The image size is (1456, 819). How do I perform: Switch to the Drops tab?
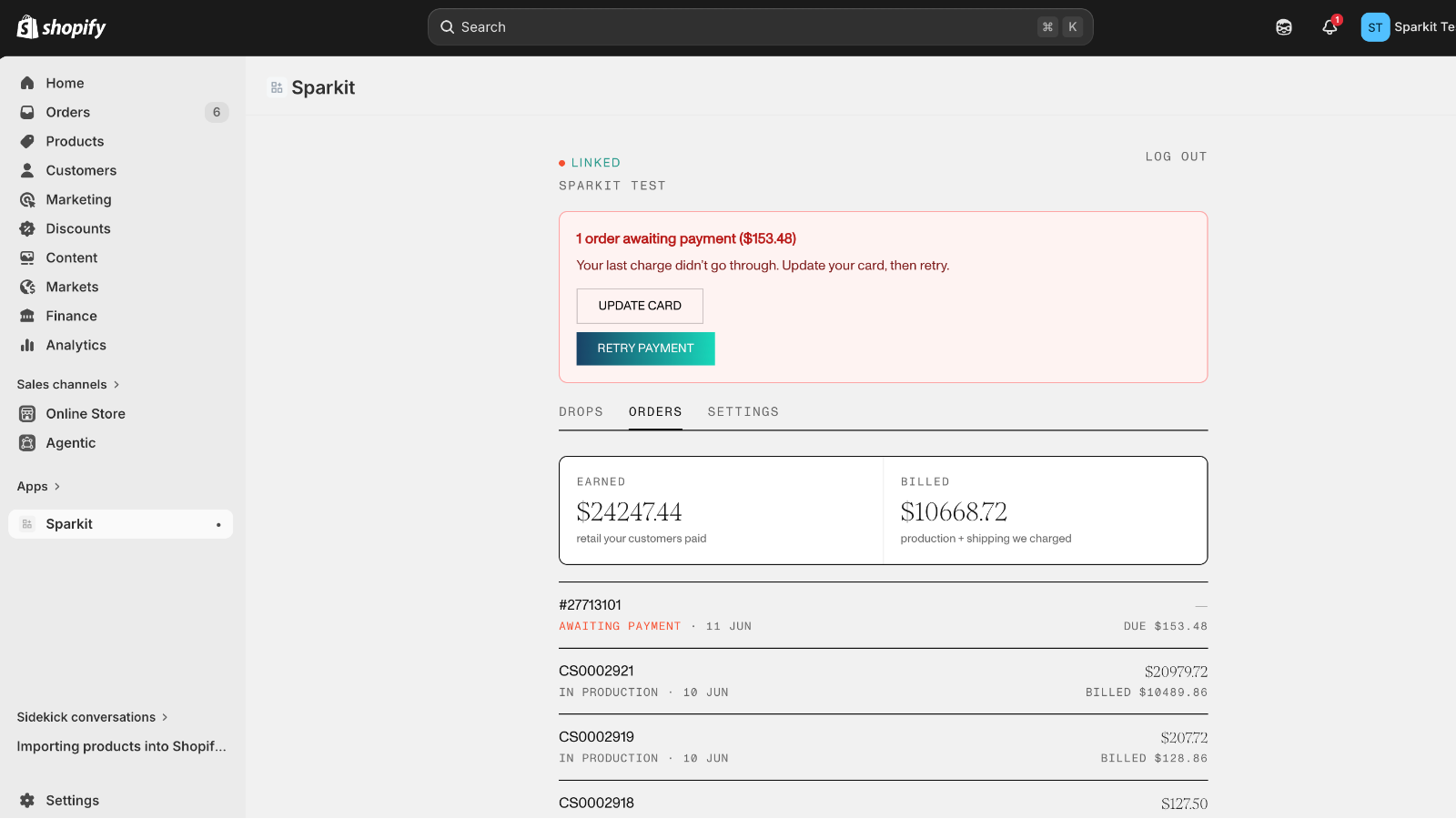pyautogui.click(x=581, y=411)
